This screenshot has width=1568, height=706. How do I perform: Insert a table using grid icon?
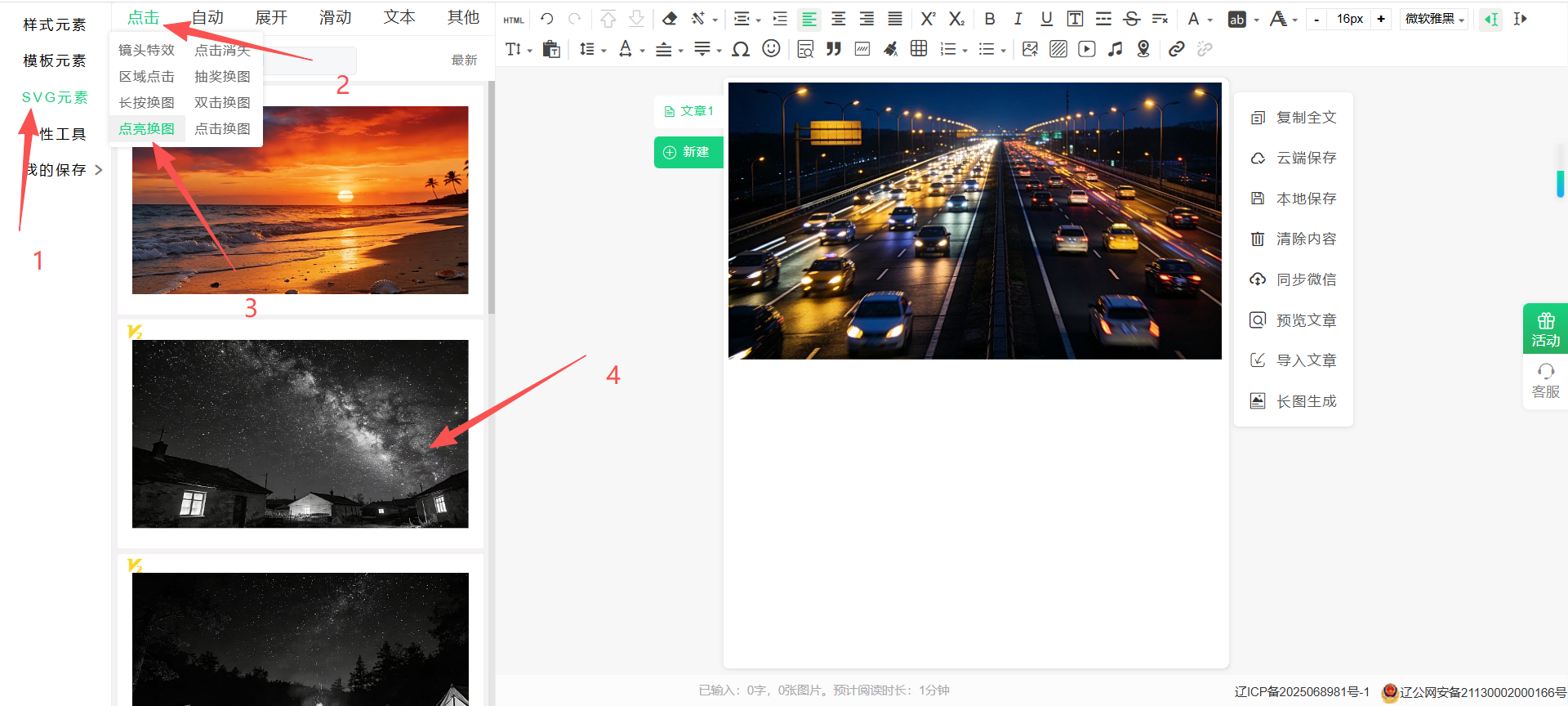[919, 49]
